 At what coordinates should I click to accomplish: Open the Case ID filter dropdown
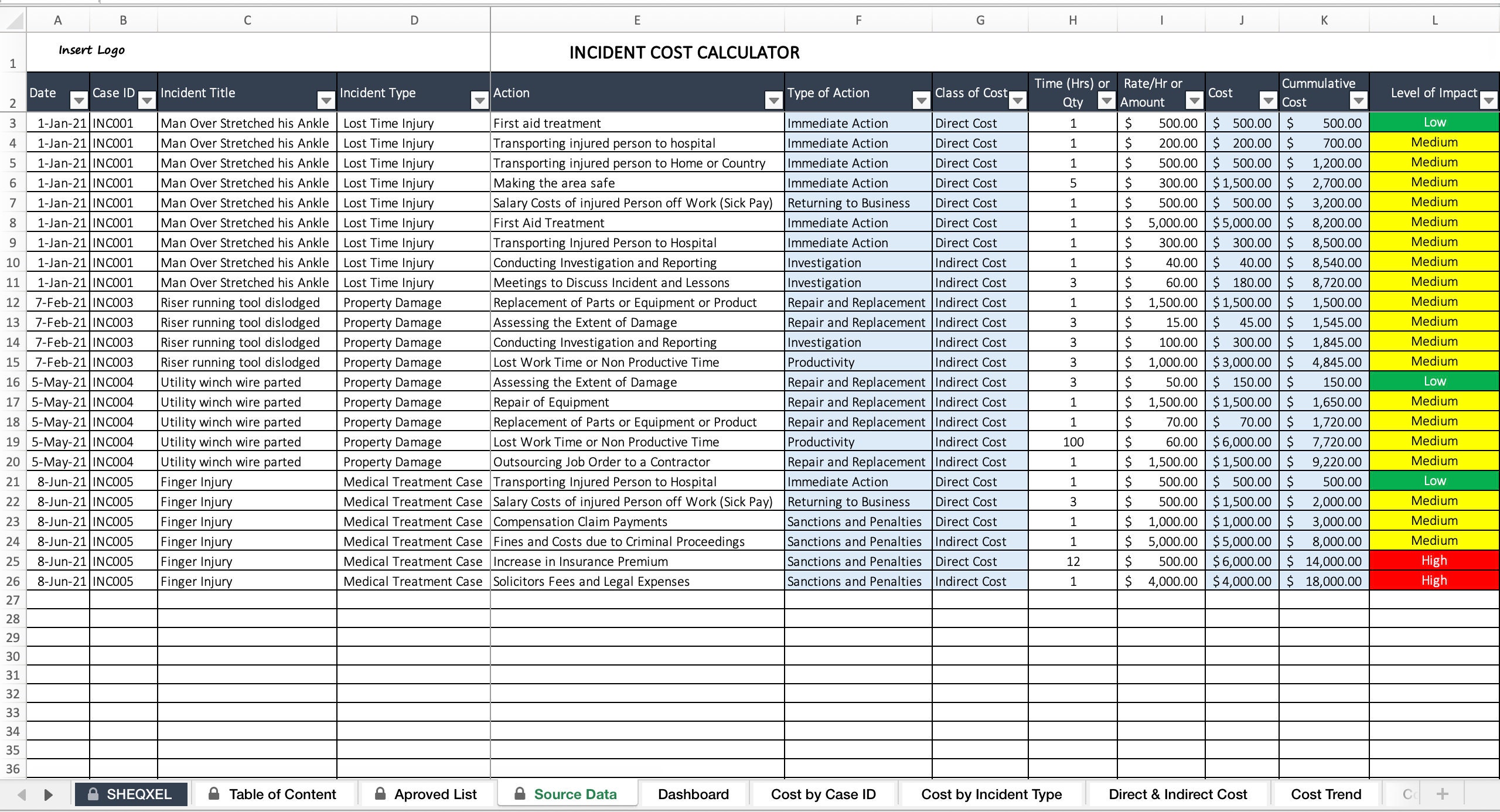[x=145, y=100]
